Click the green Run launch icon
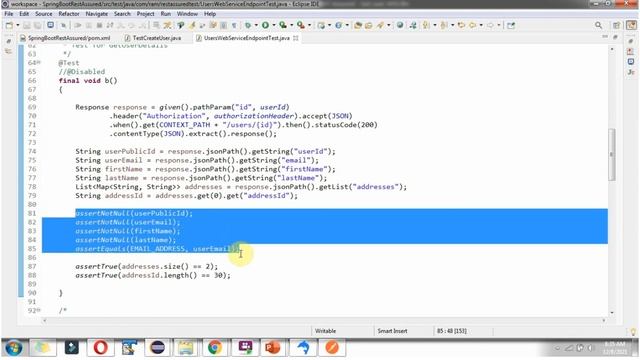The image size is (640, 360). click(x=265, y=25)
